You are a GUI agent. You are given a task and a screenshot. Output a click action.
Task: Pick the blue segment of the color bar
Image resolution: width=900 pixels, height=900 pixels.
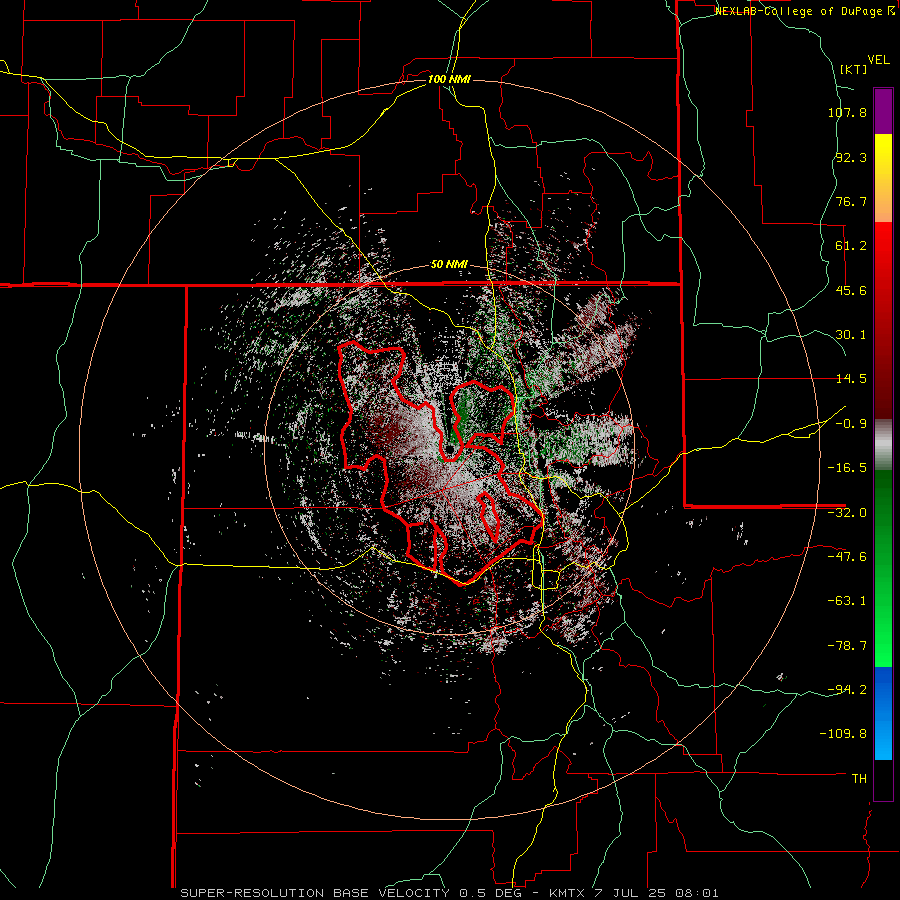[x=883, y=713]
